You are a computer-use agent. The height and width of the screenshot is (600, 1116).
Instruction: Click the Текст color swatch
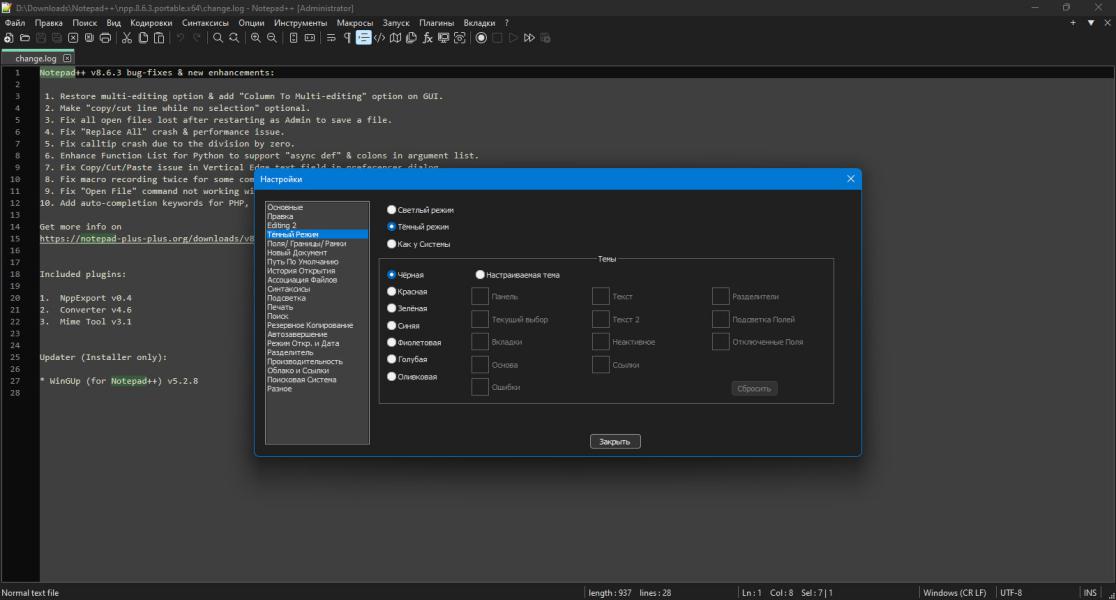tap(601, 296)
